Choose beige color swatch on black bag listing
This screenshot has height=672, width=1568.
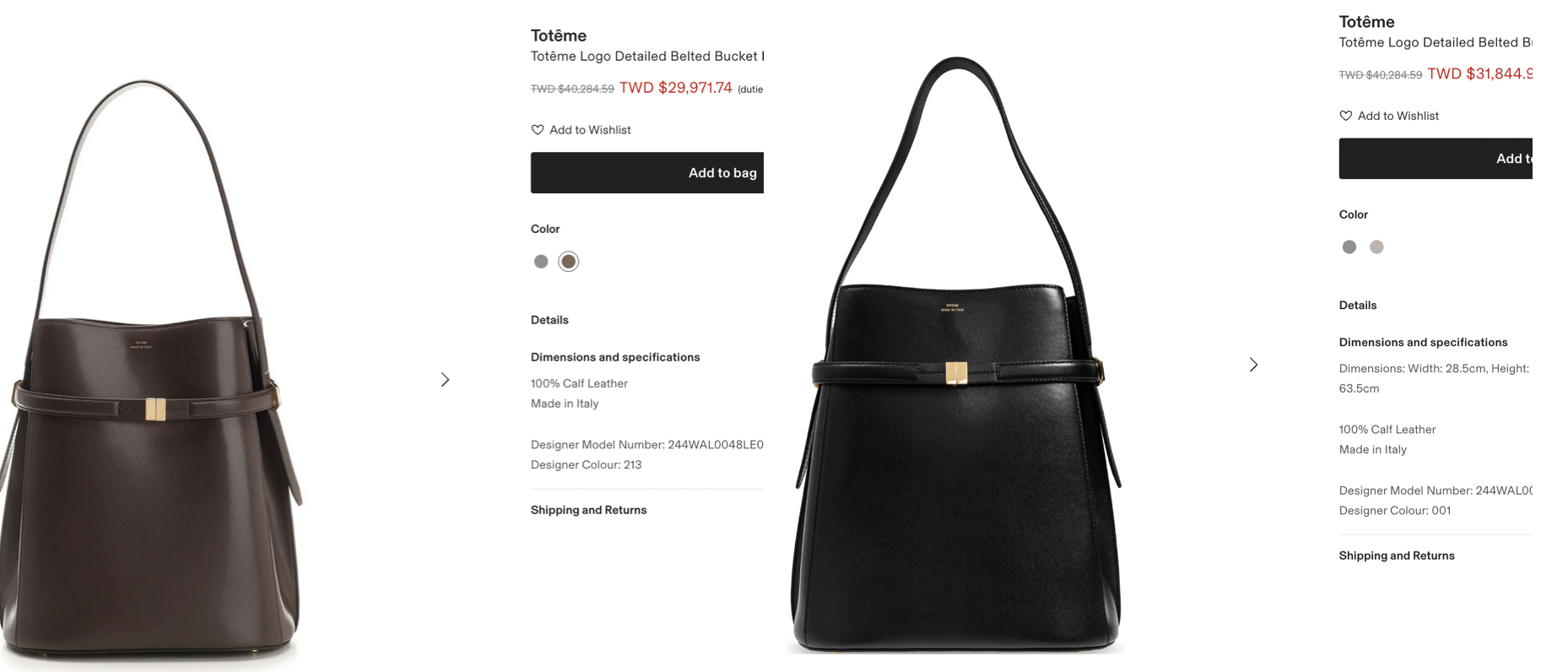[x=1377, y=247]
